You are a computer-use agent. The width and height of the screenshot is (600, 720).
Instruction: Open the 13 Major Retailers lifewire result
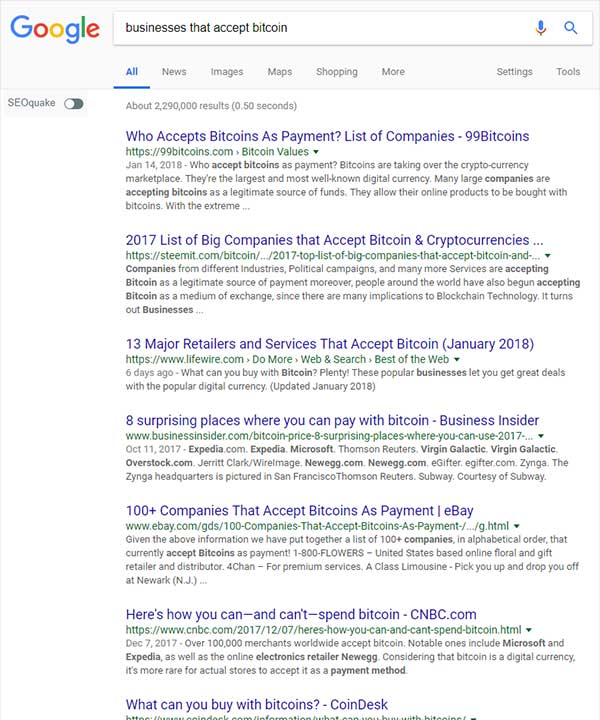point(330,344)
